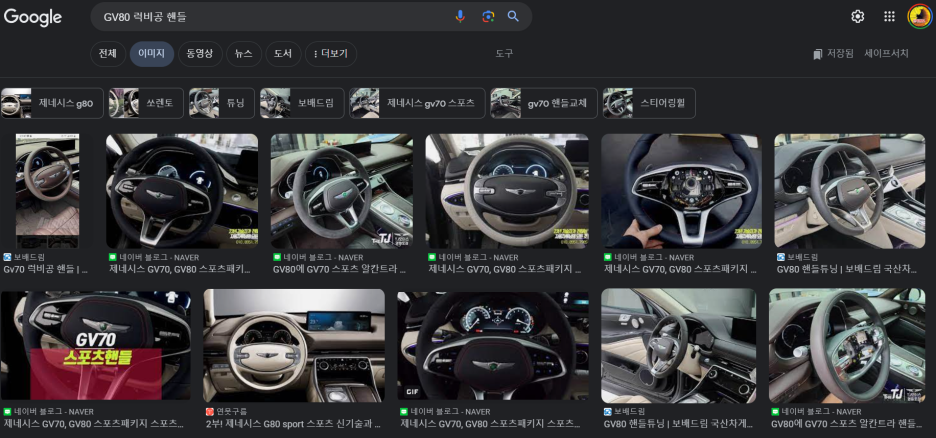Click the 저장됨 bookmark icon
The height and width of the screenshot is (438, 936).
[x=818, y=54]
